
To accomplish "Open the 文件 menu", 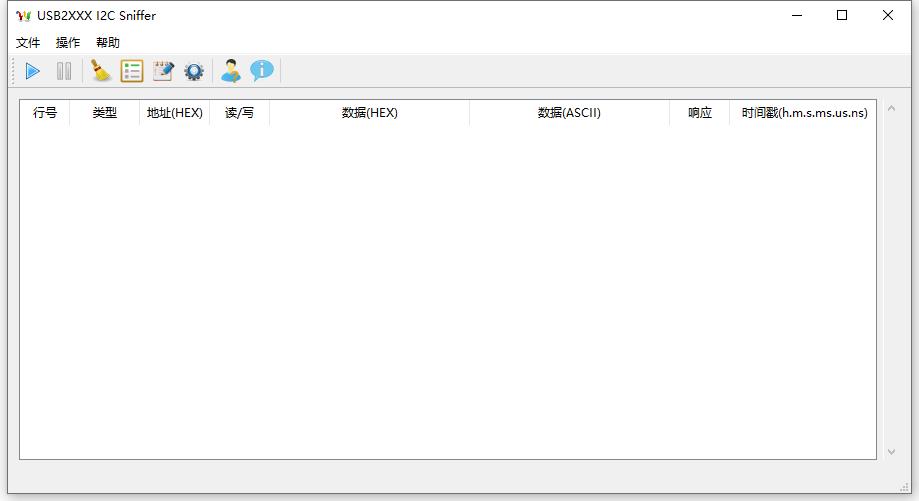I will (x=28, y=43).
